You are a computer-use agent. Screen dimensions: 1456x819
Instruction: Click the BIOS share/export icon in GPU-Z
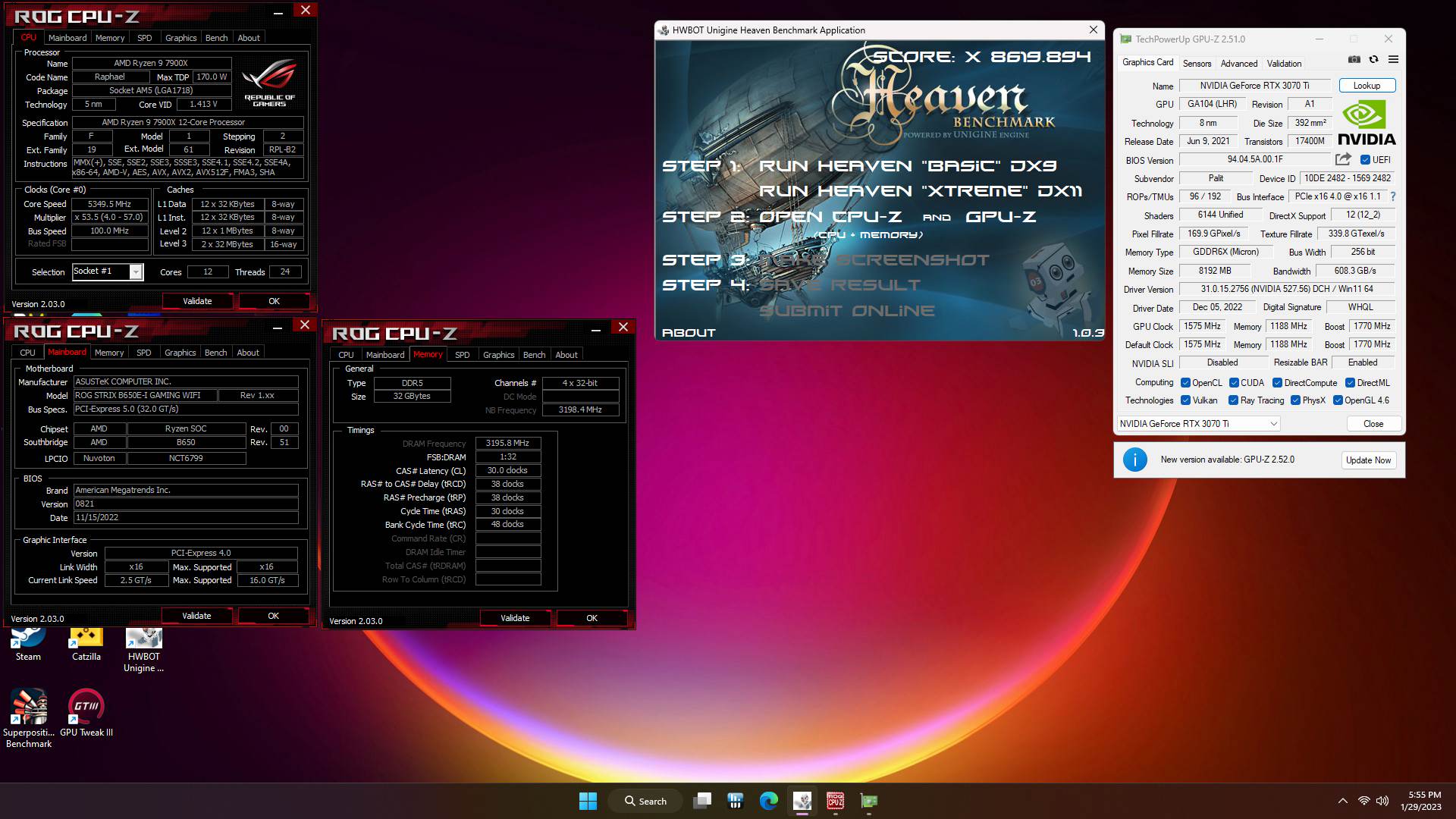[x=1343, y=159]
